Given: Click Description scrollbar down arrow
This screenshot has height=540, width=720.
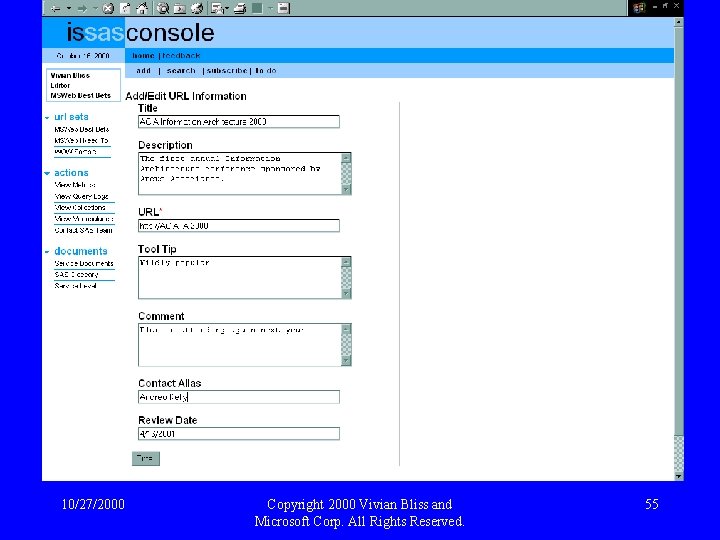Looking at the screenshot, I should [346, 189].
